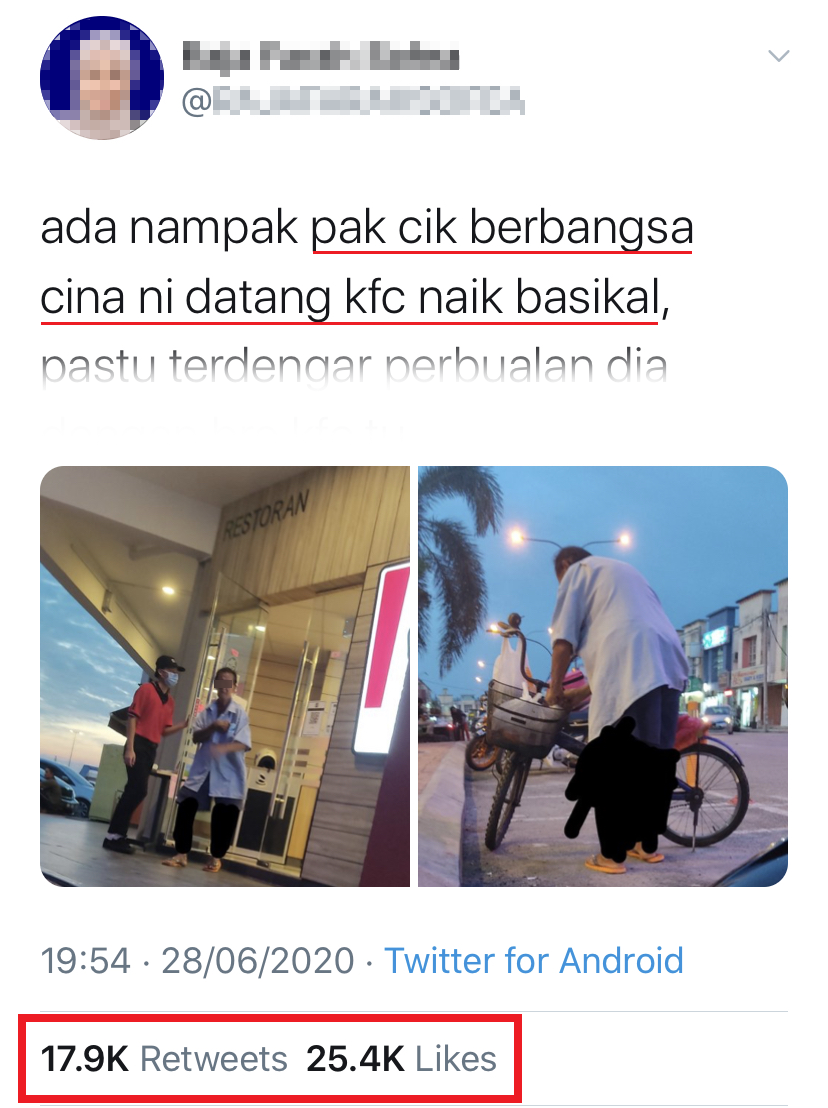Select the words 'ada nampak' at tweet start

click(170, 229)
